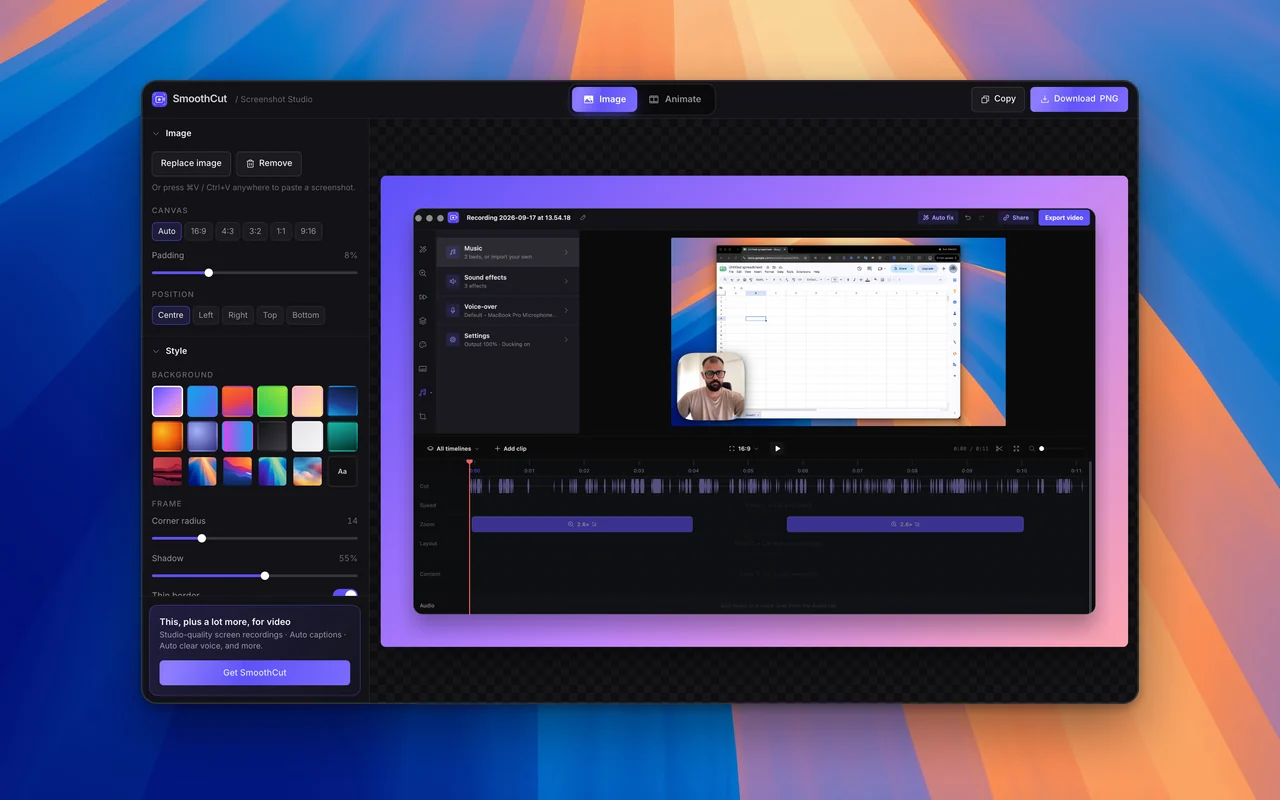The image size is (1280, 800).
Task: Click Add clip in the preview timeline
Action: coord(511,449)
